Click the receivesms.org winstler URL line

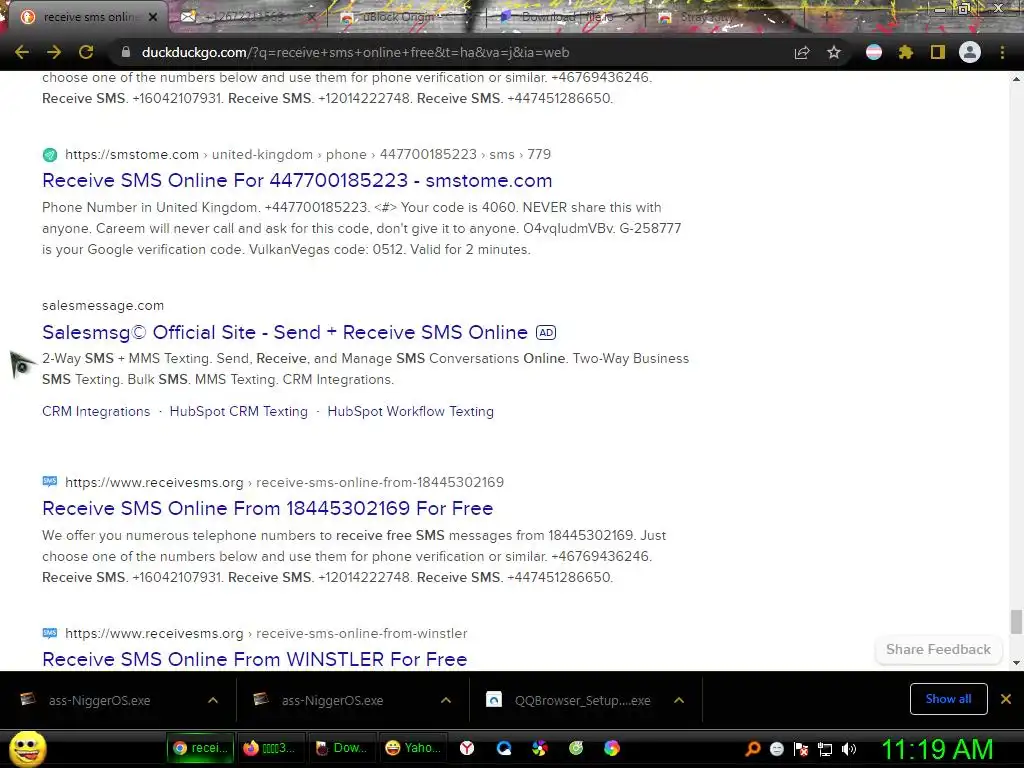[266, 633]
